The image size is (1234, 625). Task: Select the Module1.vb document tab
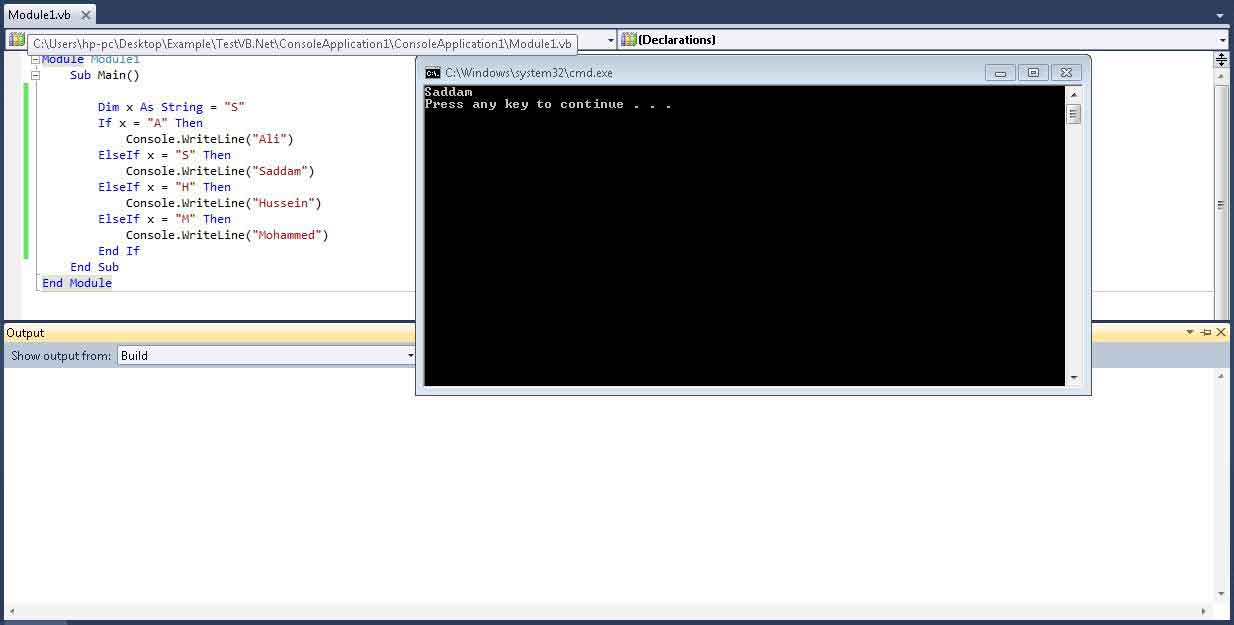(x=40, y=15)
